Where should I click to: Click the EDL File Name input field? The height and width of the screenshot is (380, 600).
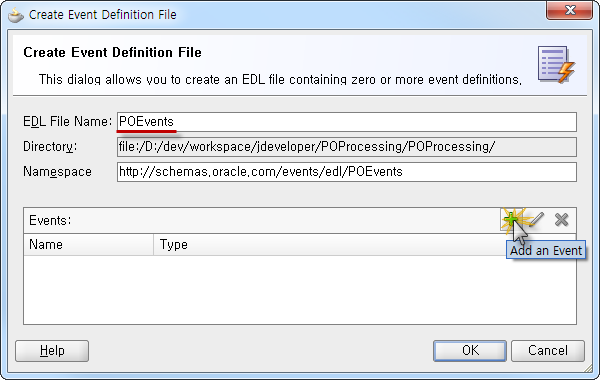347,122
